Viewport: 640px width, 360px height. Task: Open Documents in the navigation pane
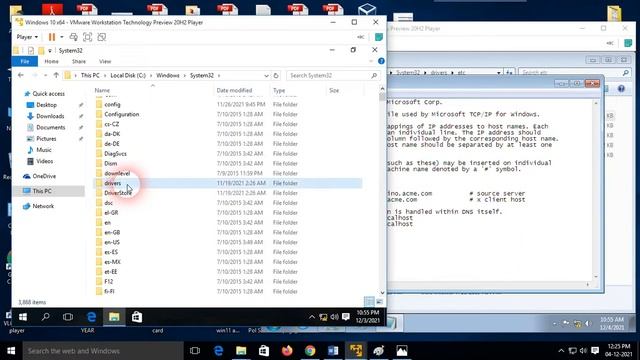pos(51,127)
